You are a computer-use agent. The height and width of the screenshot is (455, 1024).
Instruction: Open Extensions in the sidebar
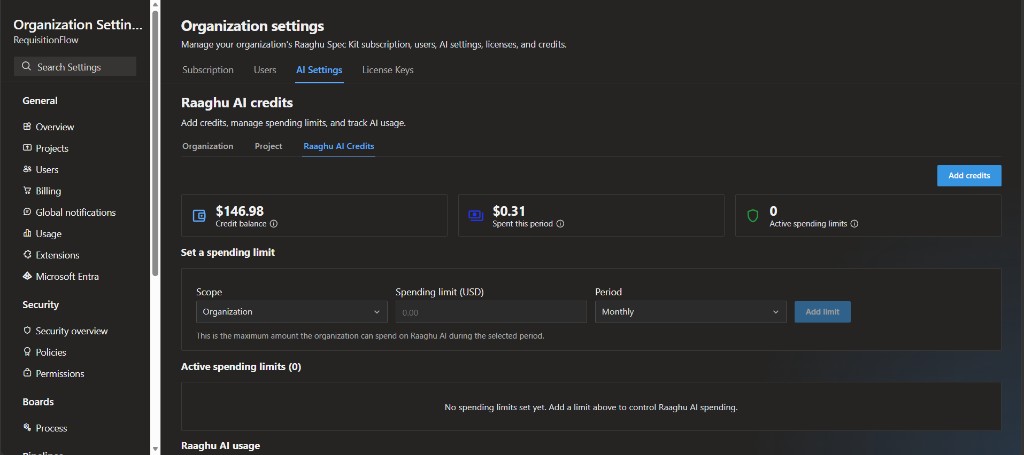[x=57, y=255]
